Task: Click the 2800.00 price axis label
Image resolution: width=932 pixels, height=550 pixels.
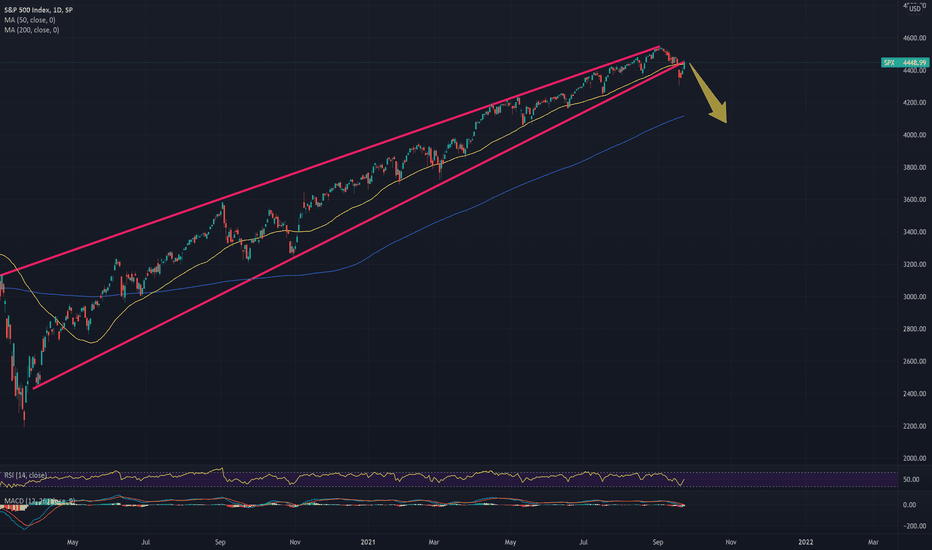Action: click(914, 329)
